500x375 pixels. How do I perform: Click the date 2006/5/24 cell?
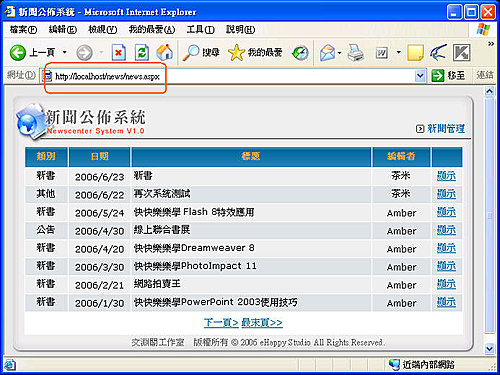click(x=100, y=213)
